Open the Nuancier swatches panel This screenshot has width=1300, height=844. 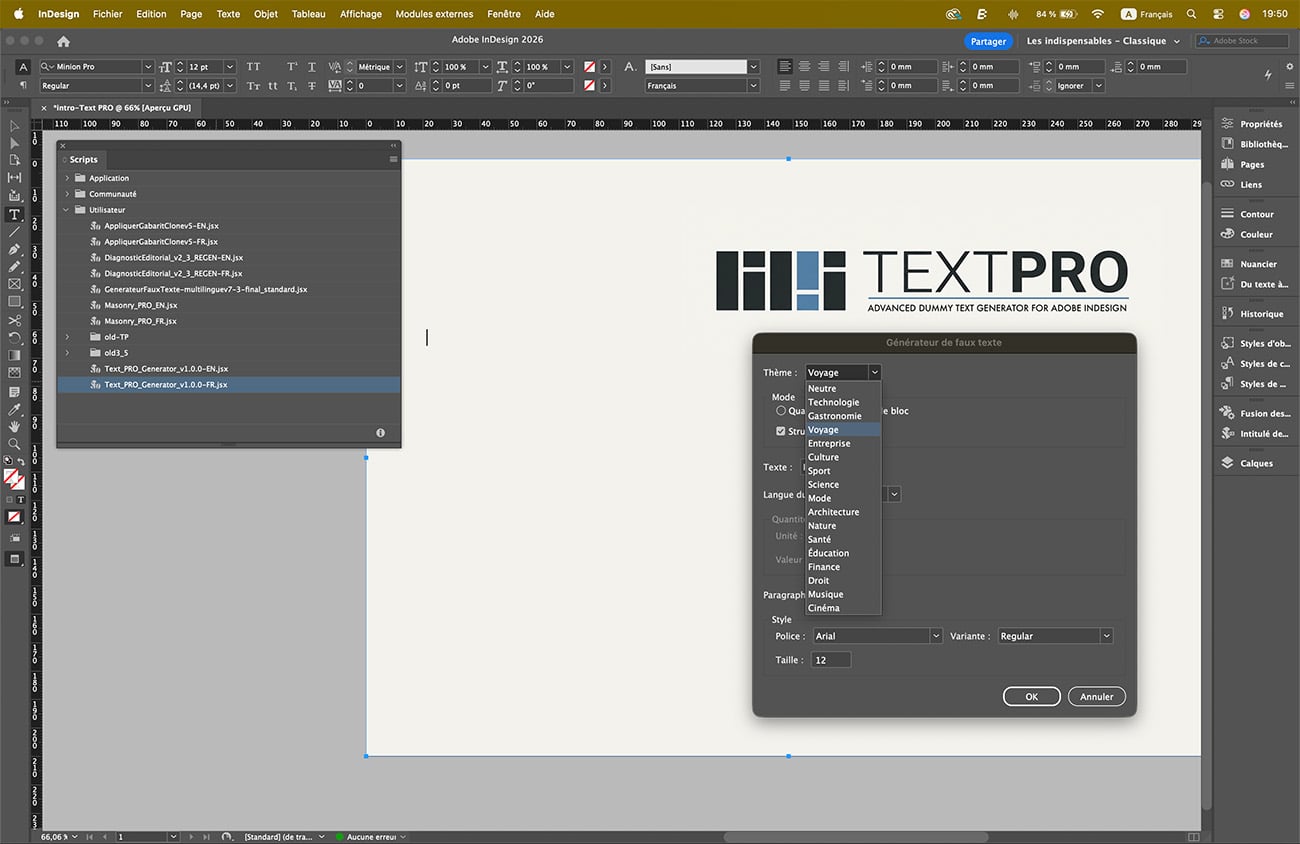click(1257, 264)
